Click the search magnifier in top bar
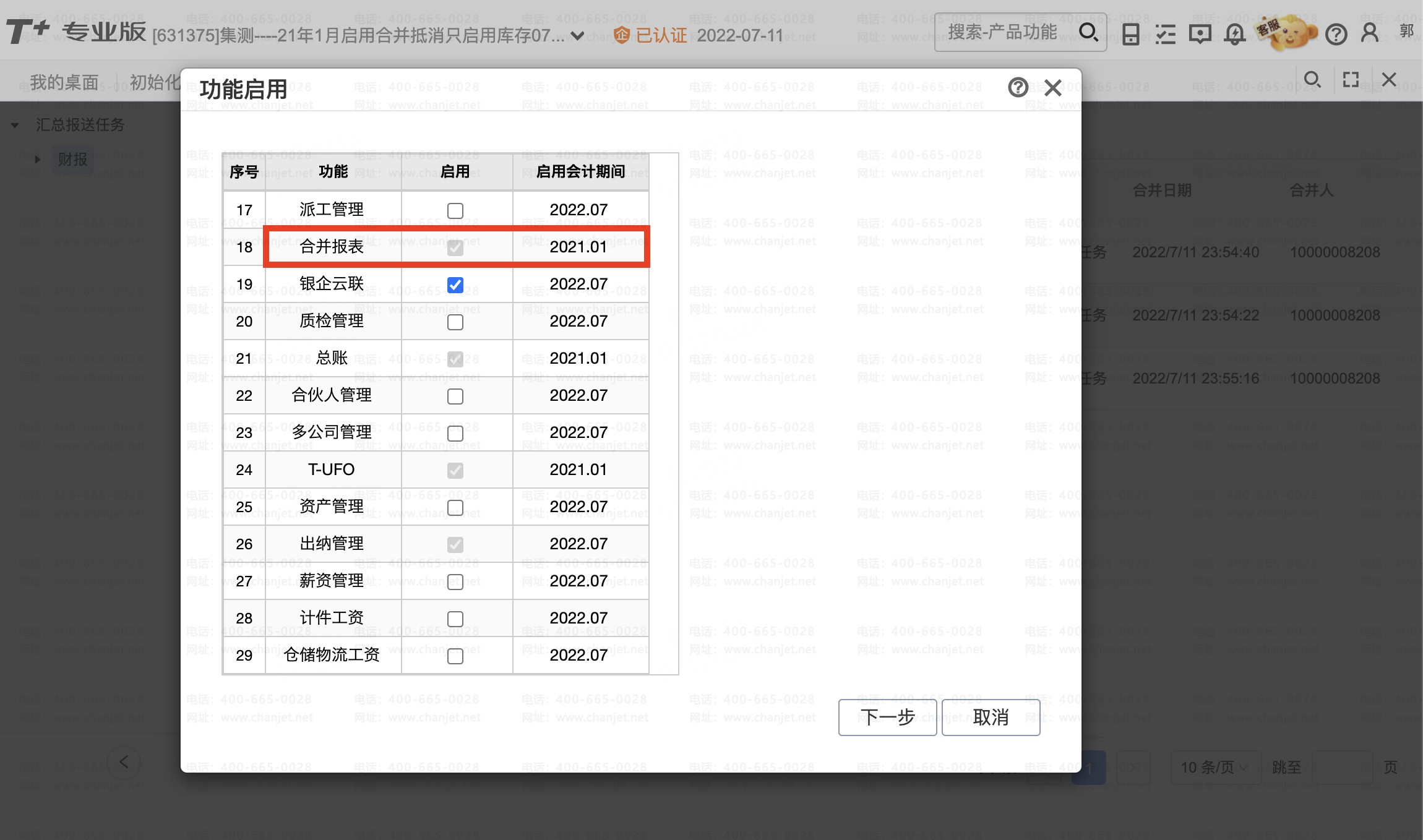 (1088, 32)
